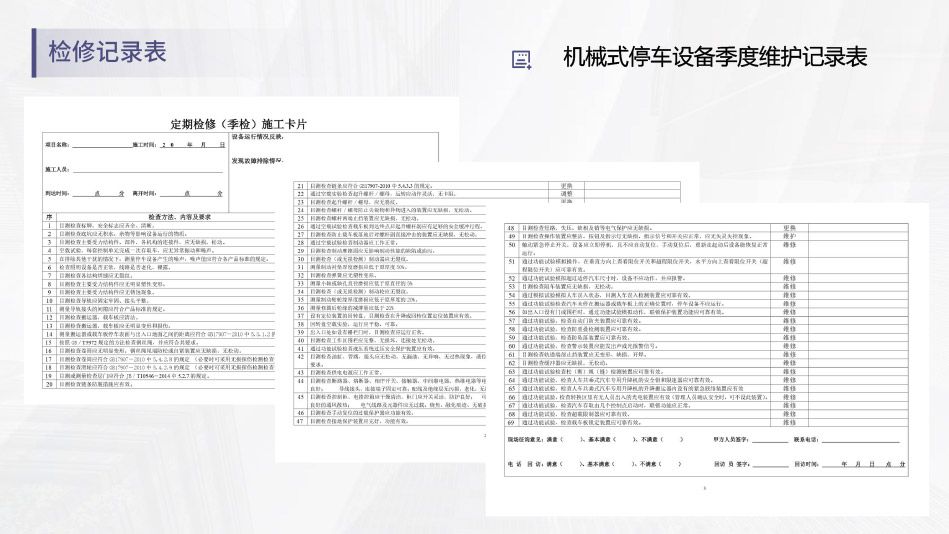Screen dimensions: 949x534
Task: Select the heading 机械式停车设备季度维护记录表
Action: 715,57
